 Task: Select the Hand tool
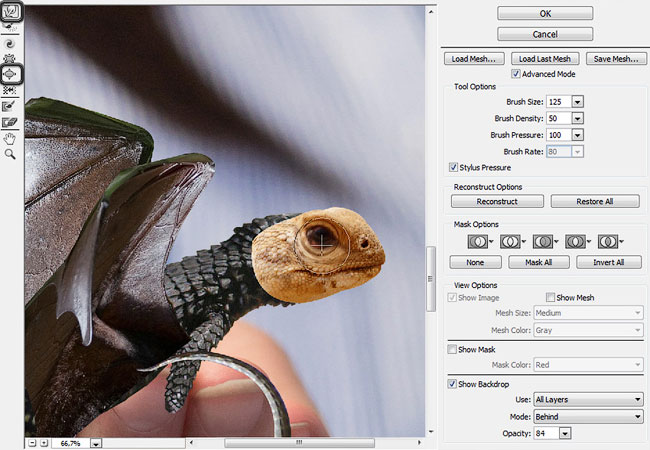(10, 139)
